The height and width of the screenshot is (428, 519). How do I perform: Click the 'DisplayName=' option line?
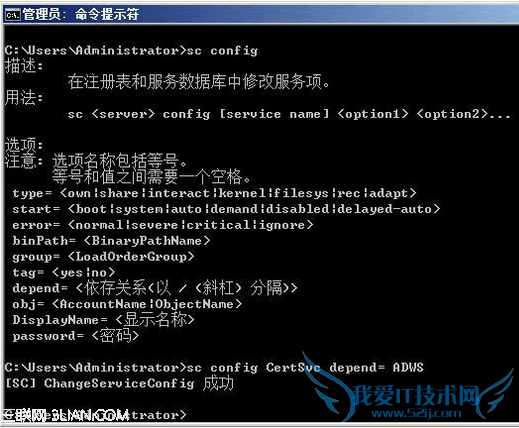pyautogui.click(x=103, y=320)
